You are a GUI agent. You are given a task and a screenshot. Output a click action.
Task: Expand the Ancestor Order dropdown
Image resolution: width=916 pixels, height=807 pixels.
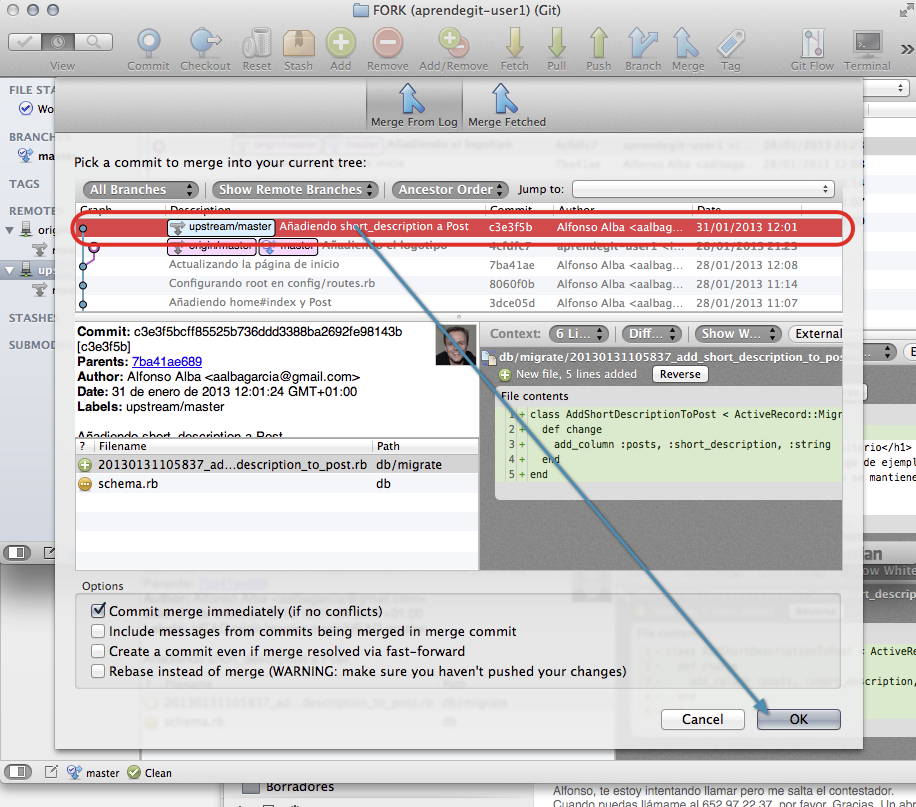point(451,189)
